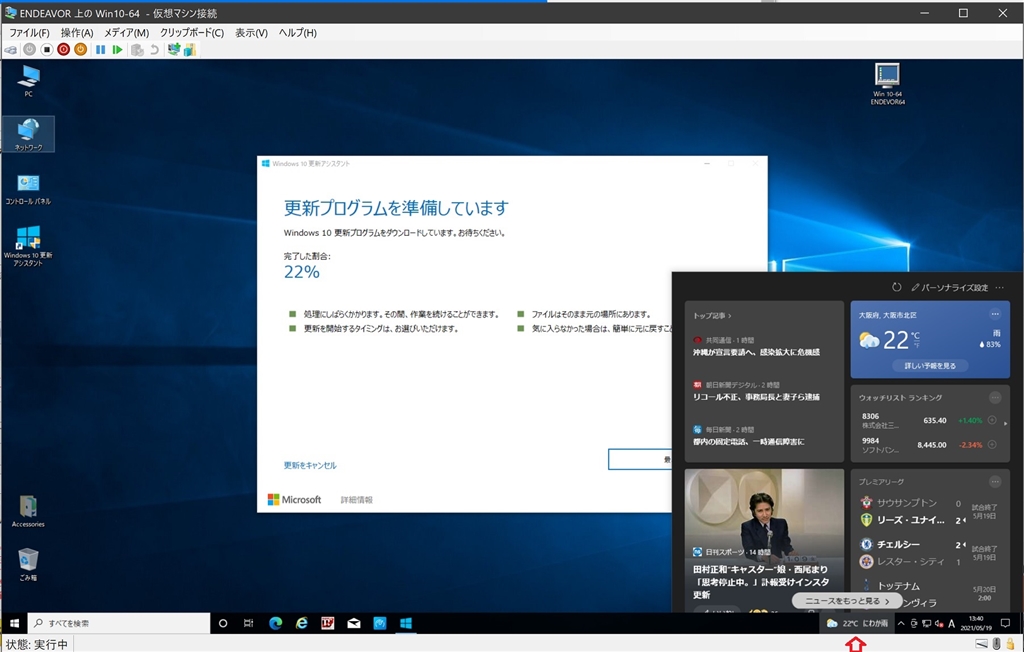1024x652 pixels.
Task: Expand the トップ記事 section chevron
Action: click(729, 316)
